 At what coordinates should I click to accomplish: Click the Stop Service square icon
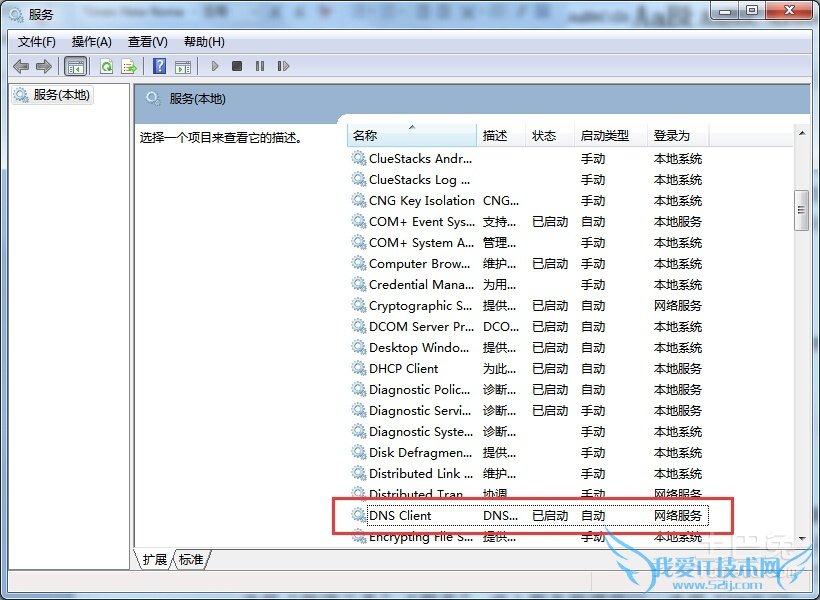pos(237,66)
